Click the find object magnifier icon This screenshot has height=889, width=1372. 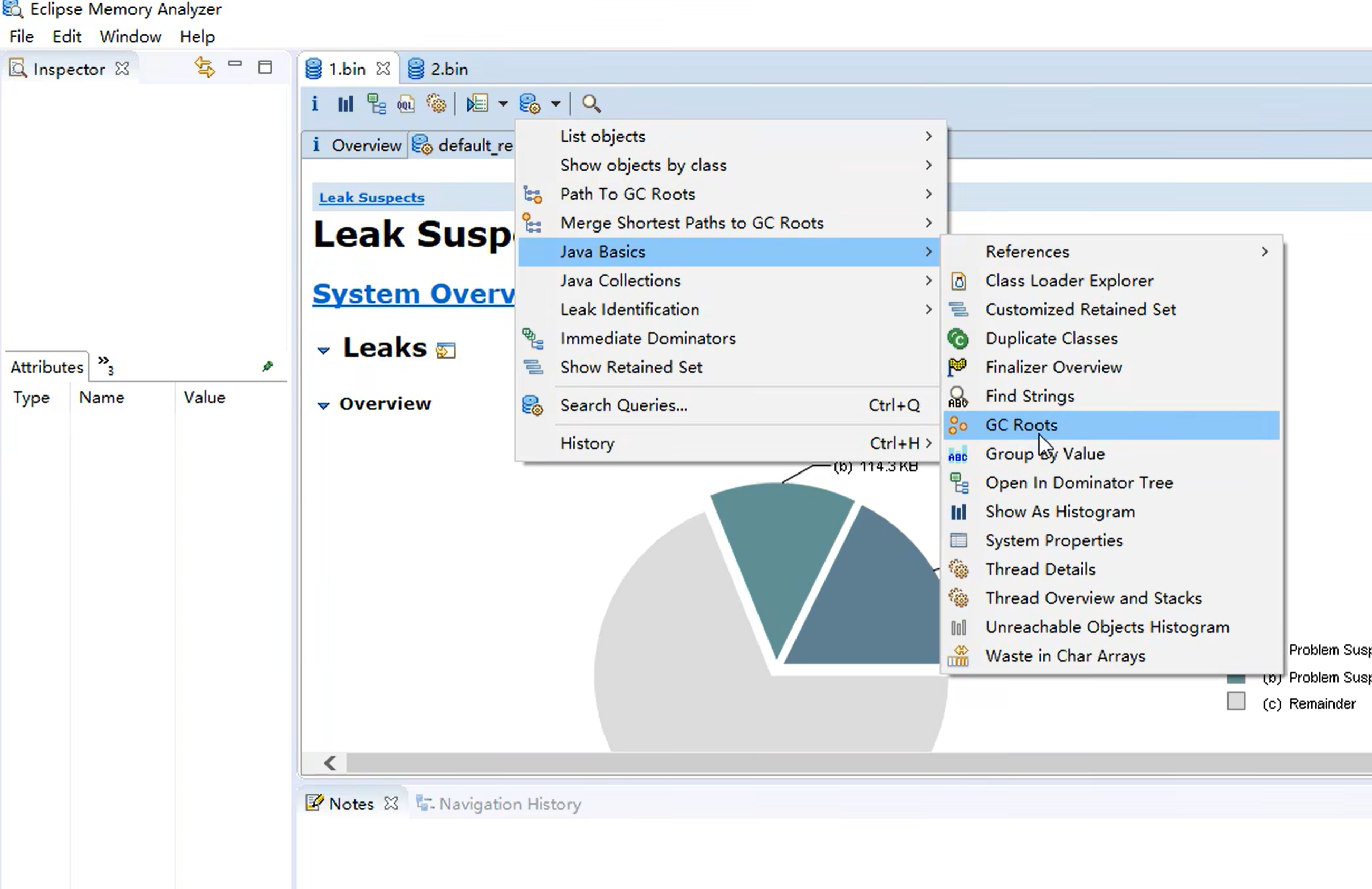click(x=591, y=104)
